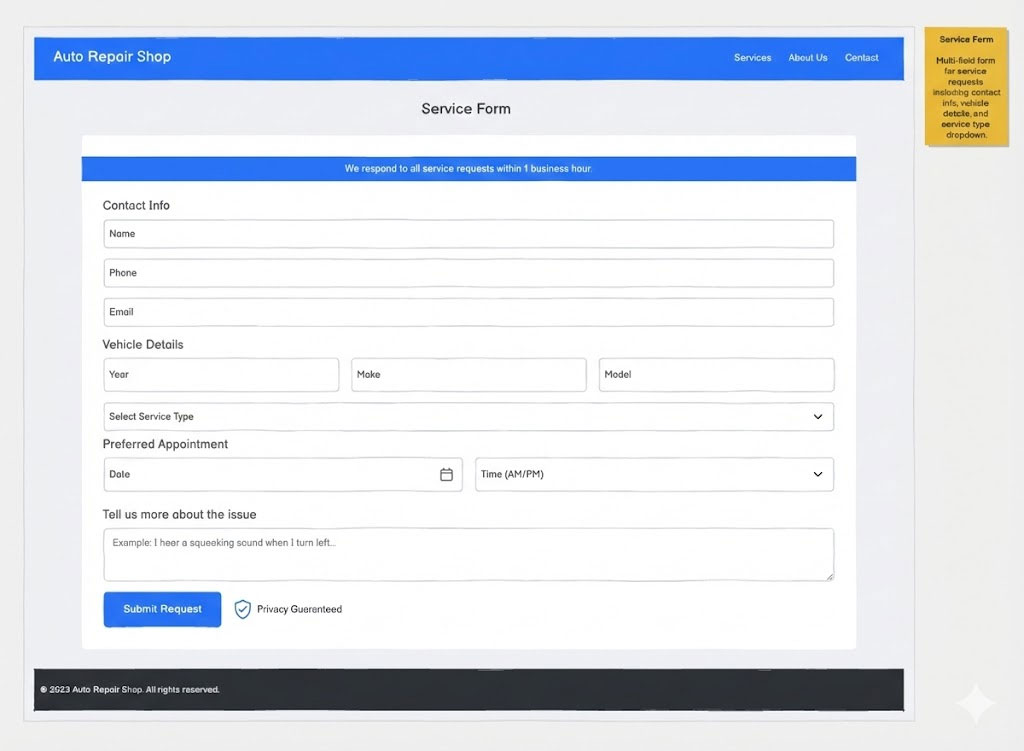1024x751 pixels.
Task: Click the issue description text area
Action: point(468,554)
